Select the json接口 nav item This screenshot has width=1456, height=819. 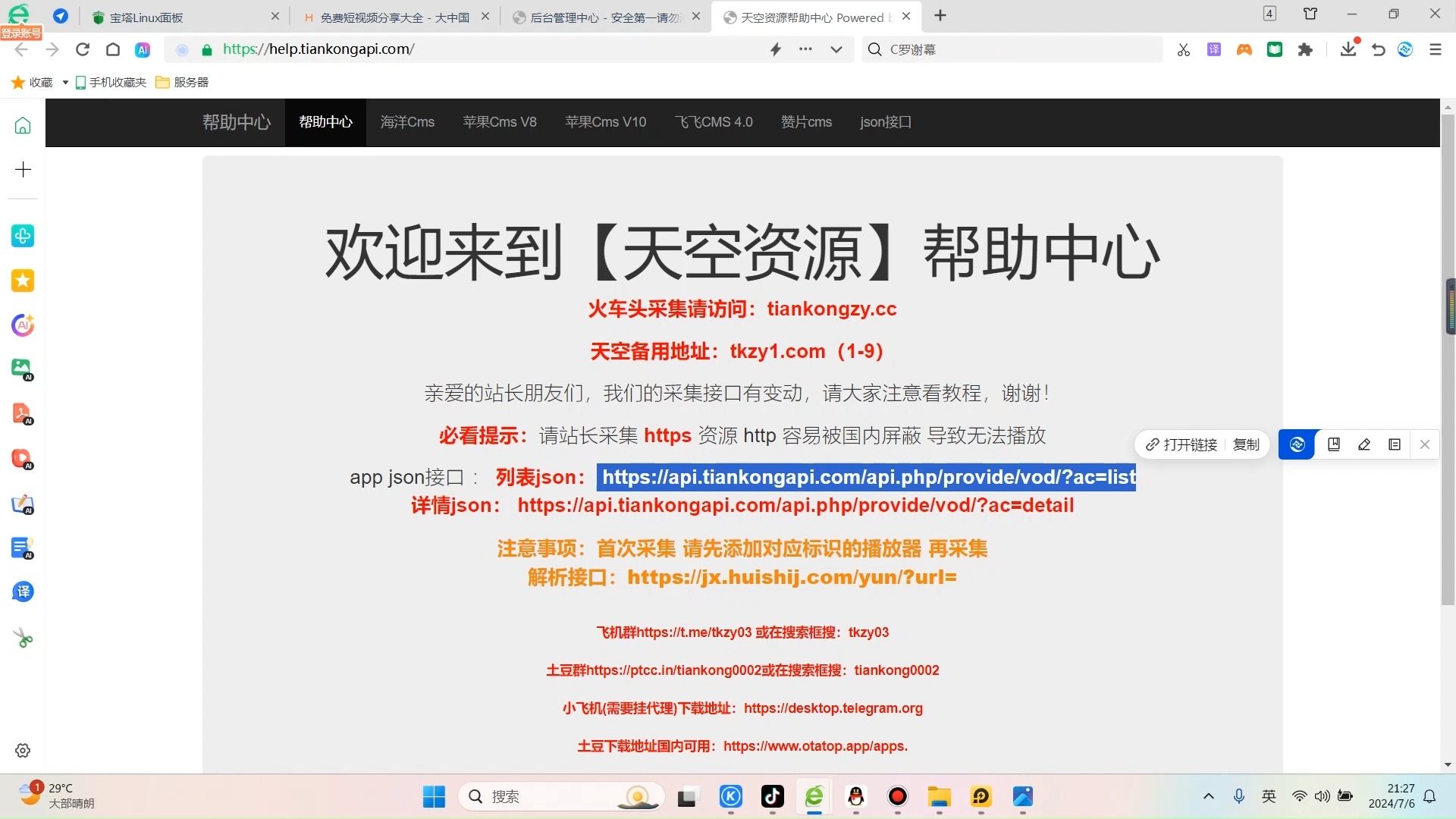pyautogui.click(x=886, y=122)
